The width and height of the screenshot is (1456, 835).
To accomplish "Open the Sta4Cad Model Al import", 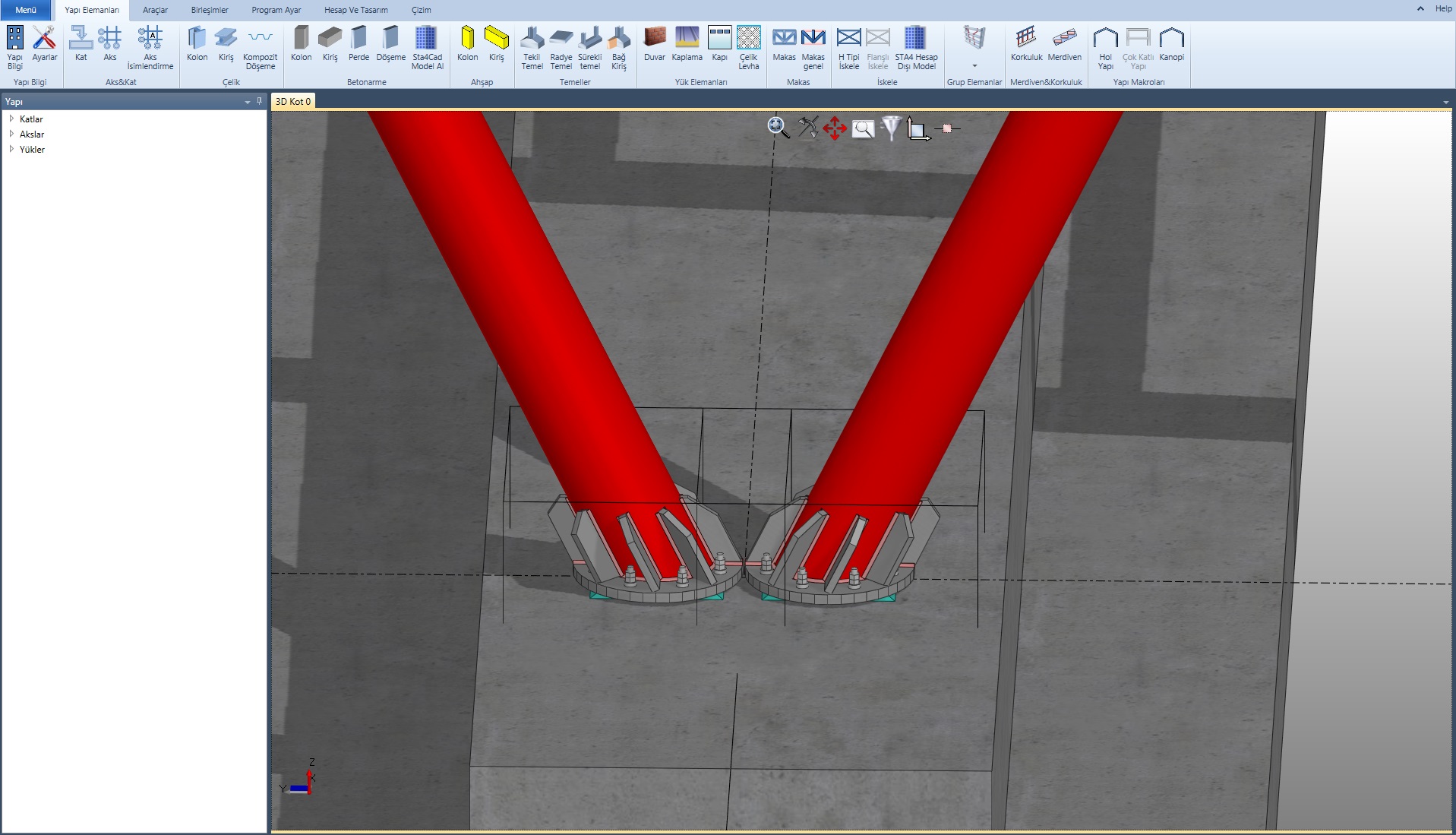I will 427,47.
